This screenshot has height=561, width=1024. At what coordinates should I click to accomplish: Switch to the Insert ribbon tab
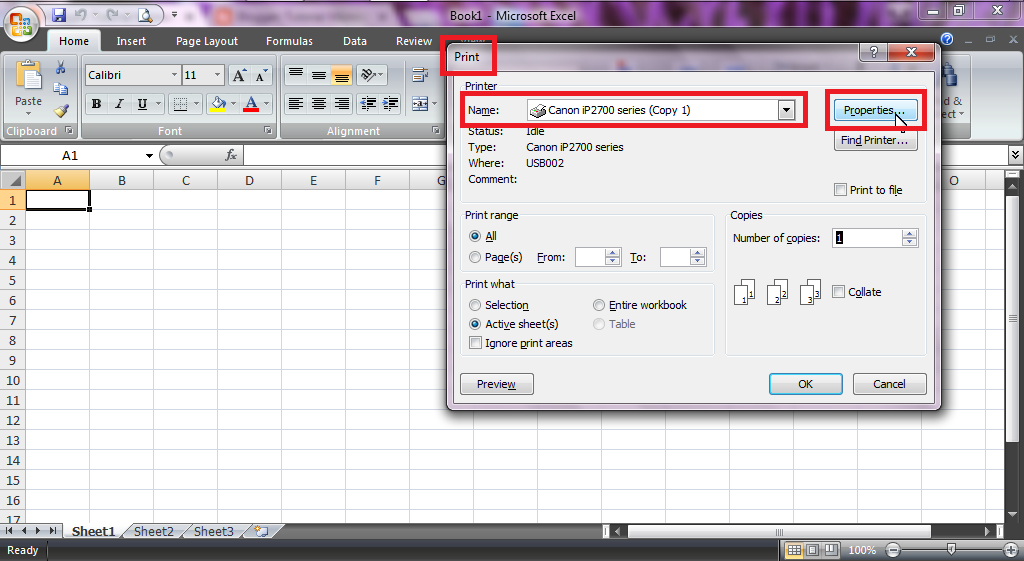click(x=131, y=41)
